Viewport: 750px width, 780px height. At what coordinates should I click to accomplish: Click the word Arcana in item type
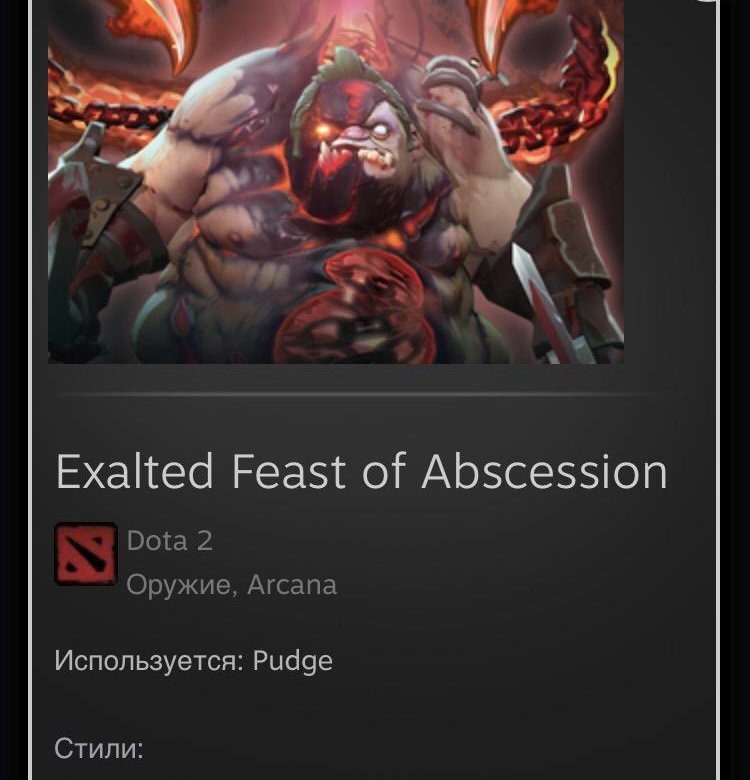tap(292, 585)
